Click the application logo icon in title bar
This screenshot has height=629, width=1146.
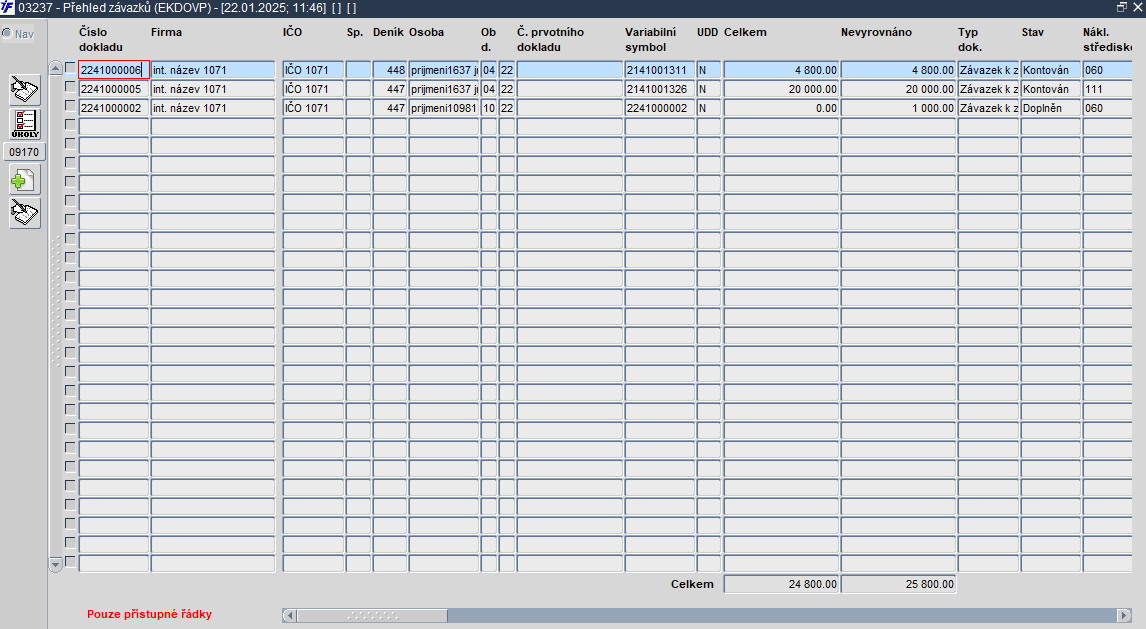[x=7, y=7]
